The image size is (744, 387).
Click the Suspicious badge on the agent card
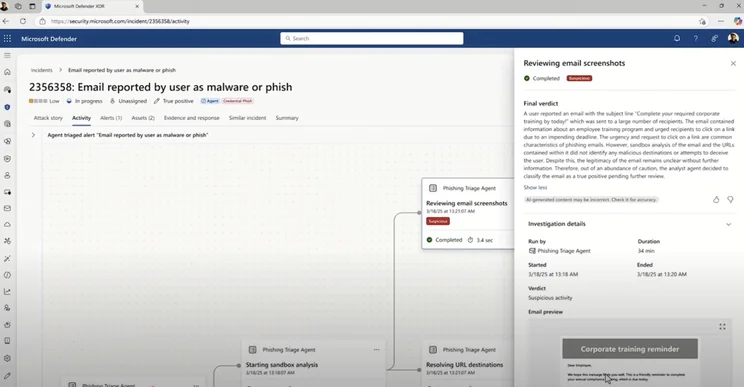pos(438,221)
